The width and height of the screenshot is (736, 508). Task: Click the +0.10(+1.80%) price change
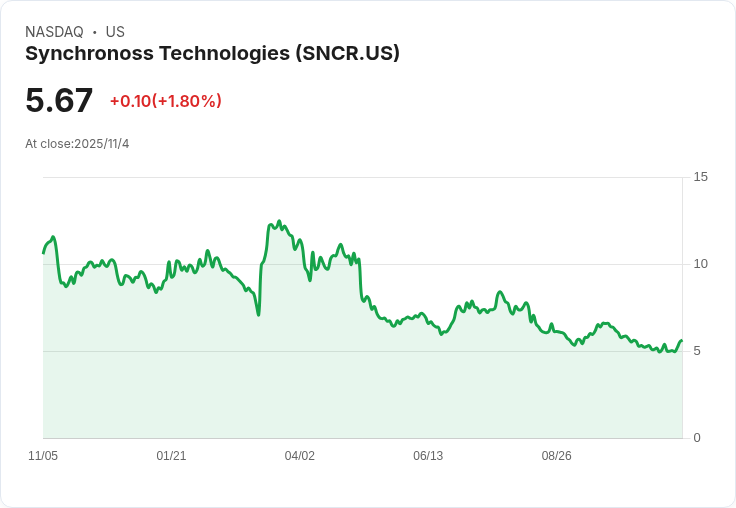coord(165,101)
